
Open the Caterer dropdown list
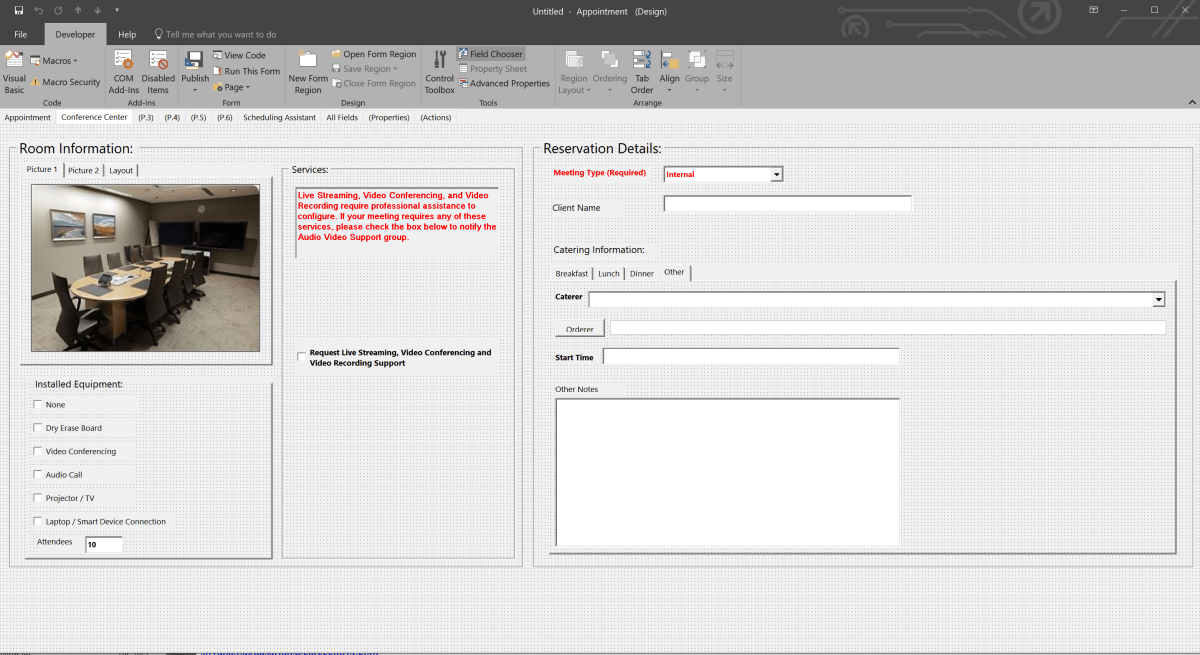[x=1158, y=299]
